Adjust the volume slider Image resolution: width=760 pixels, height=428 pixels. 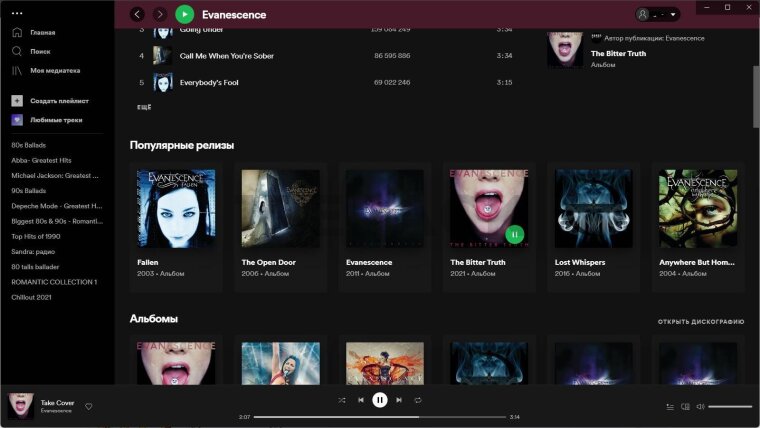729,407
